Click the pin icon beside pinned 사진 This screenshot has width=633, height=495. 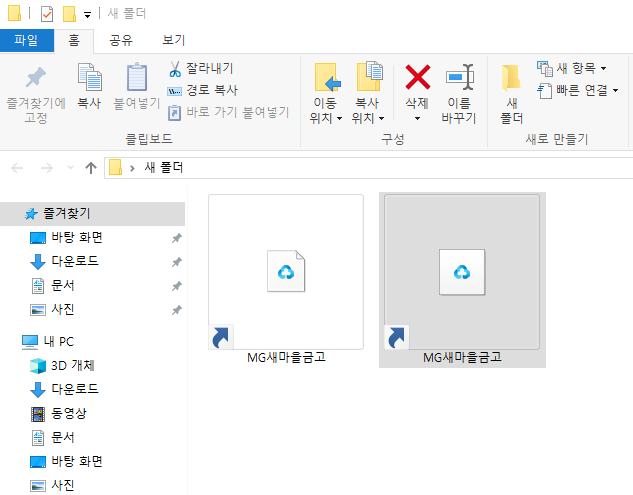[176, 310]
